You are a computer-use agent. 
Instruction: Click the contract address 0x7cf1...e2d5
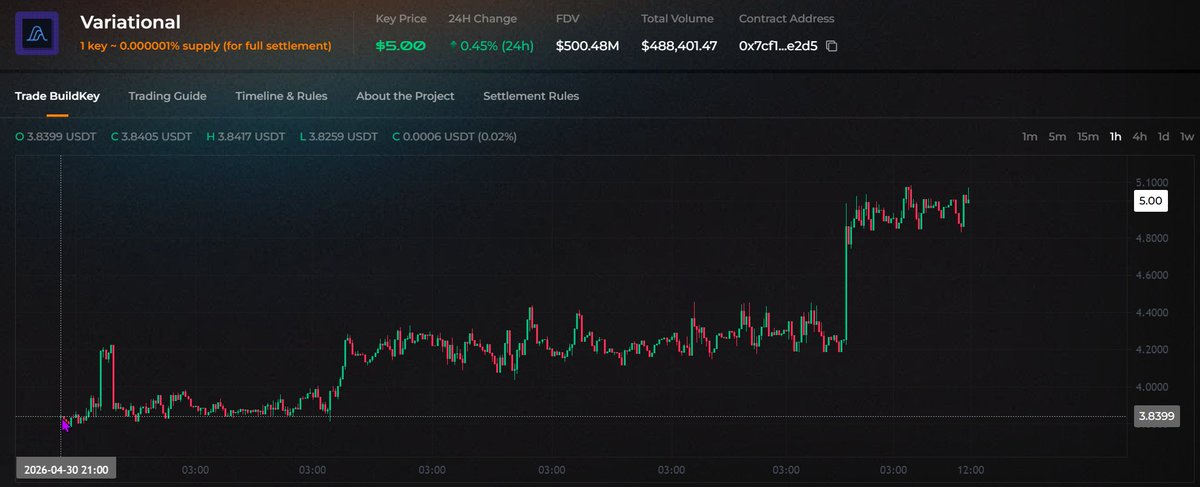pos(778,46)
